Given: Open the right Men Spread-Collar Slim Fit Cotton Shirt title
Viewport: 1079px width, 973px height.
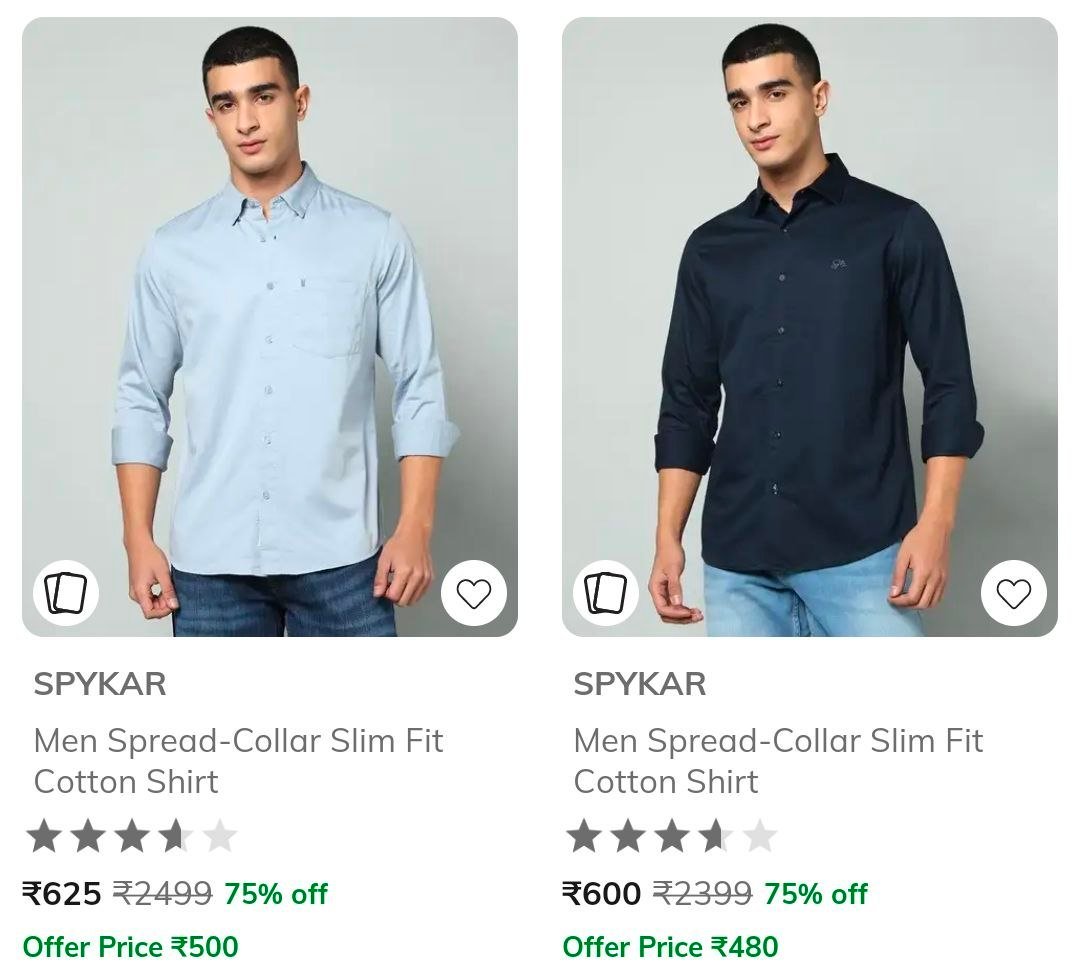Looking at the screenshot, I should coord(778,761).
